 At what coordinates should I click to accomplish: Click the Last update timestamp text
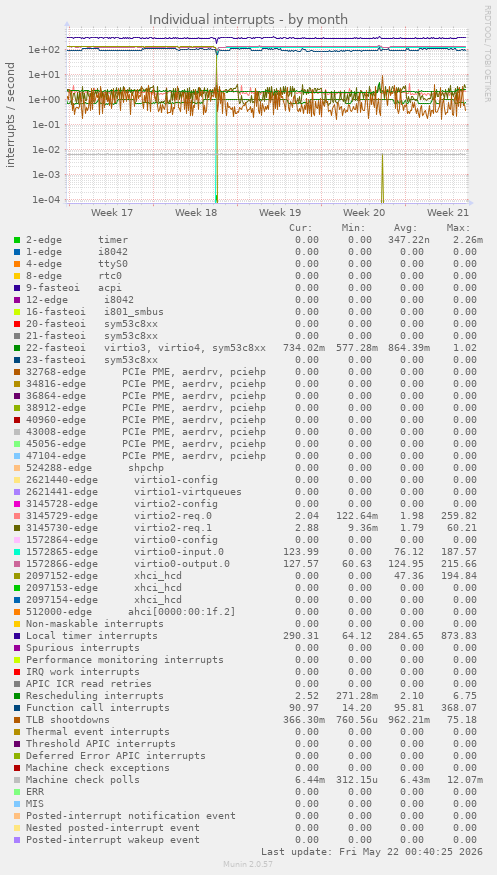(x=372, y=852)
